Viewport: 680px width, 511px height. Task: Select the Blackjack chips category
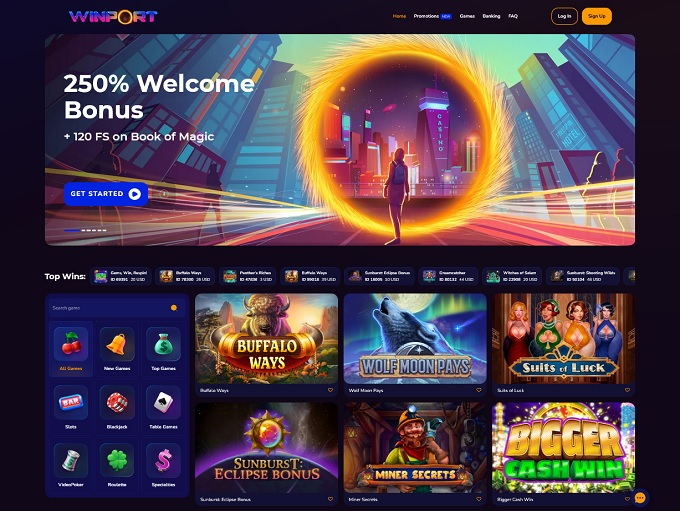117,407
